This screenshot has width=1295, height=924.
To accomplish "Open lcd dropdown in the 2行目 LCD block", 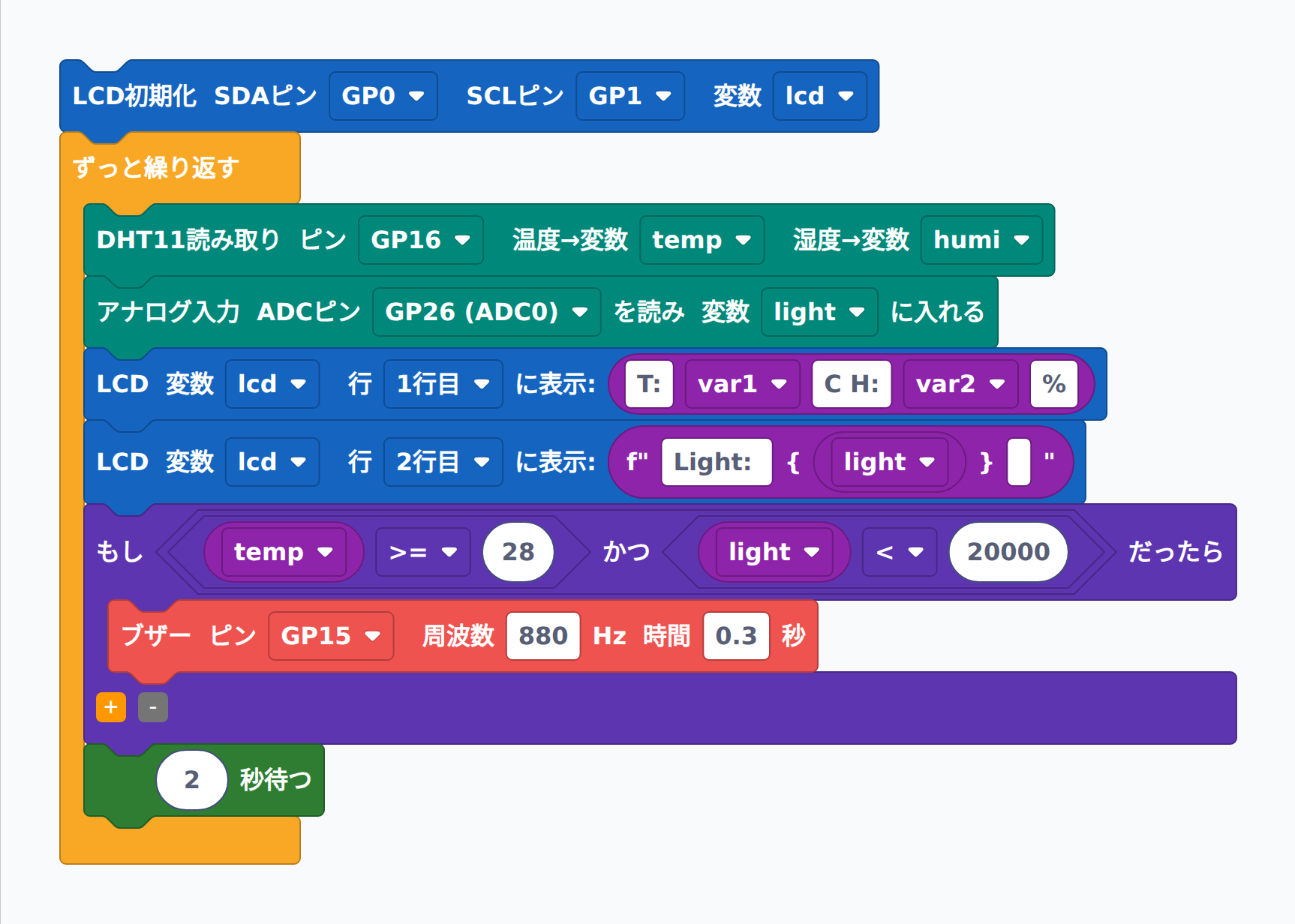I will (272, 462).
